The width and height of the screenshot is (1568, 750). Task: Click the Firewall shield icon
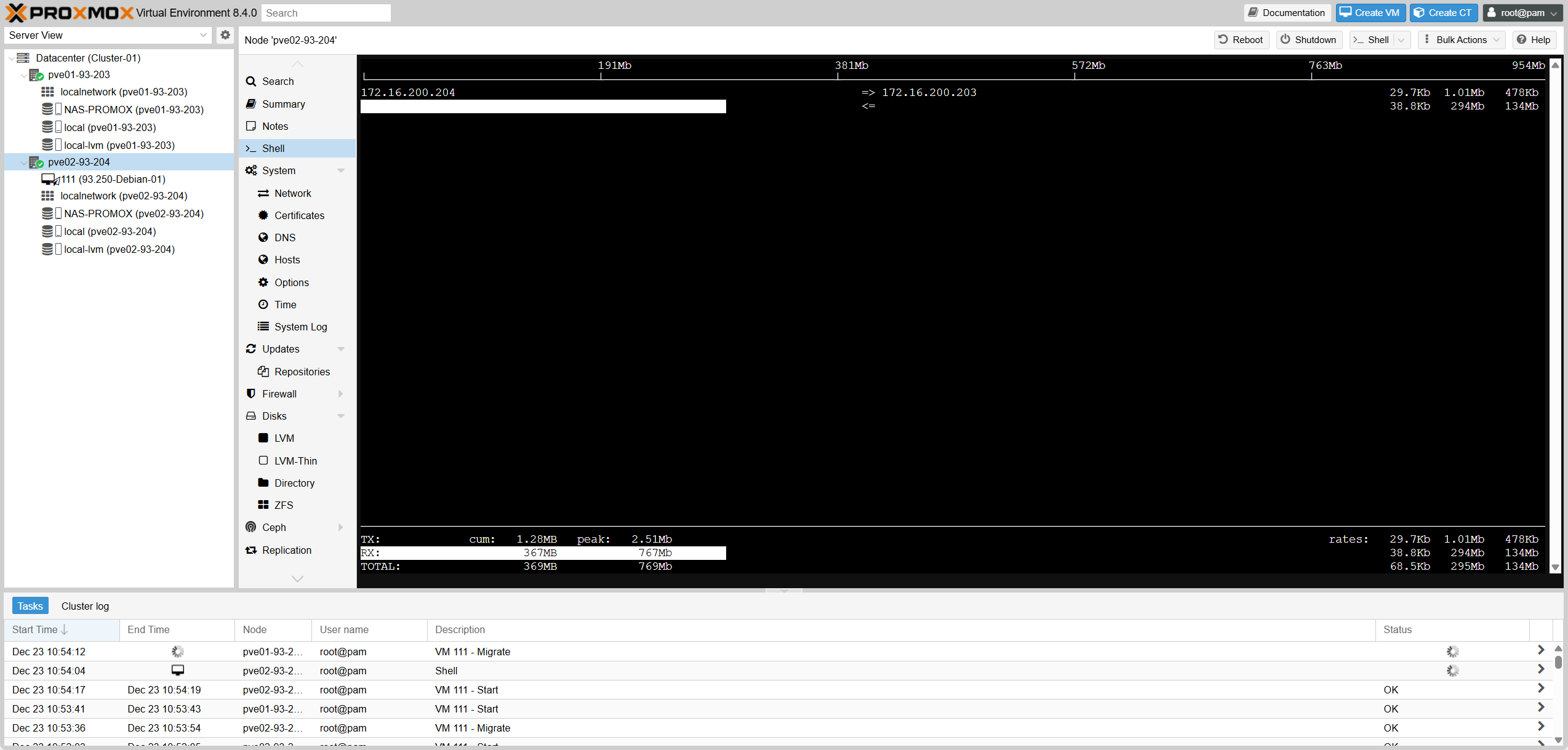[x=251, y=394]
